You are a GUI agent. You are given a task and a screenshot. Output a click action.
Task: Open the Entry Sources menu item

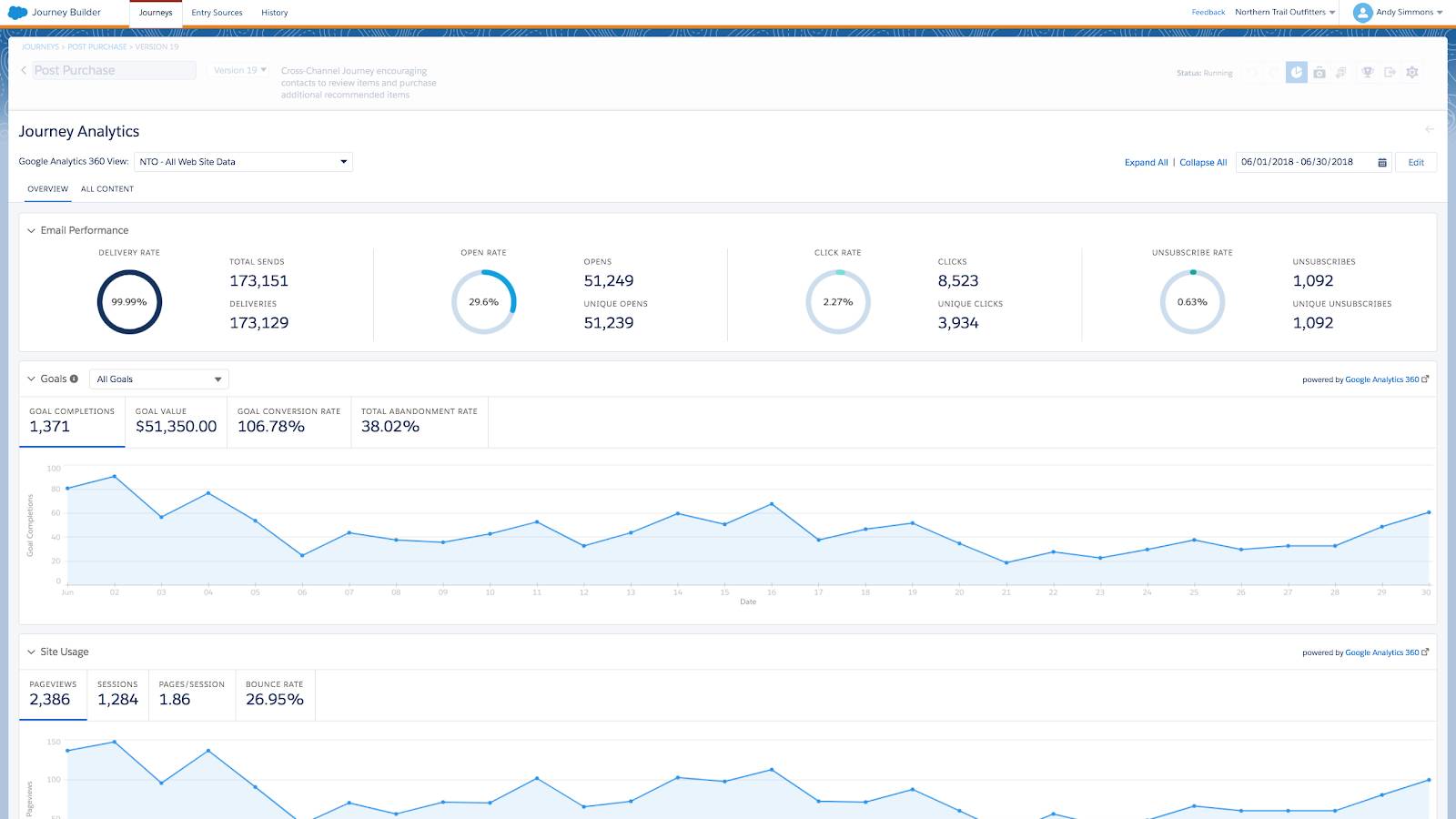click(217, 13)
